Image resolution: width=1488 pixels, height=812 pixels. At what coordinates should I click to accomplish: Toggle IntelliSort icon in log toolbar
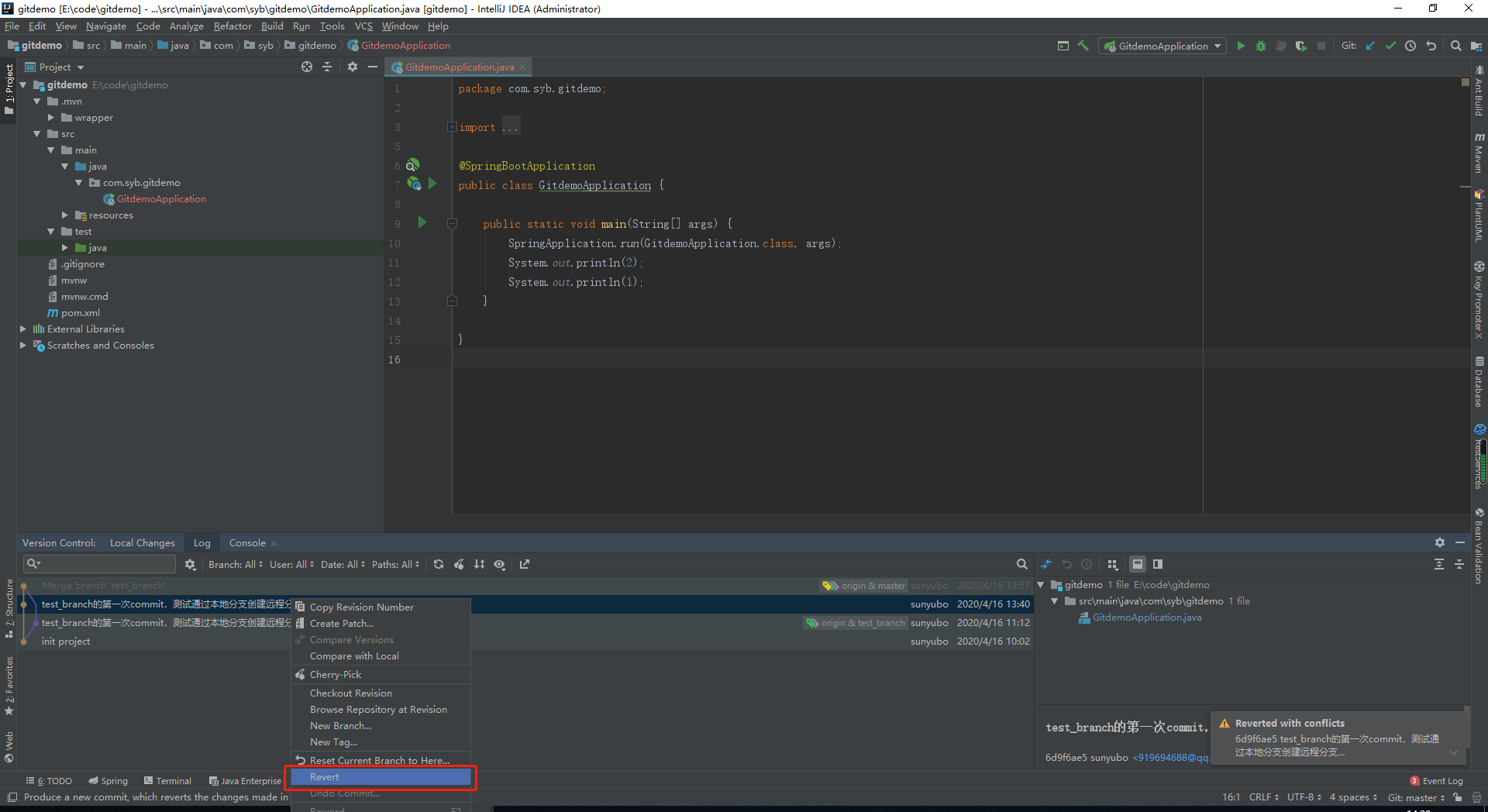pos(479,564)
